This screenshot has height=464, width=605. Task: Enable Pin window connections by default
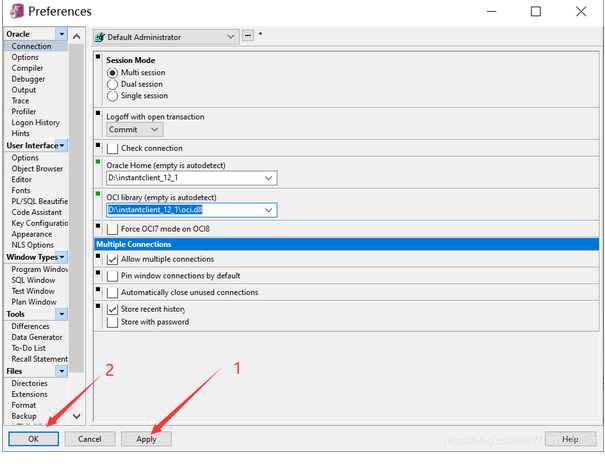[112, 276]
